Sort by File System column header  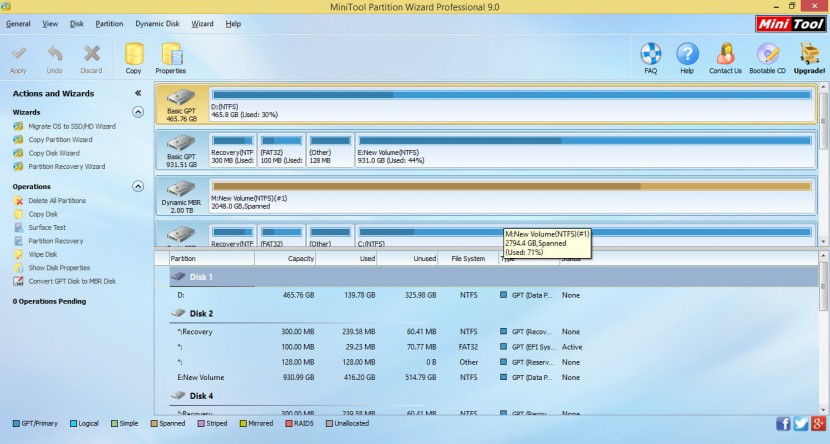click(x=468, y=259)
